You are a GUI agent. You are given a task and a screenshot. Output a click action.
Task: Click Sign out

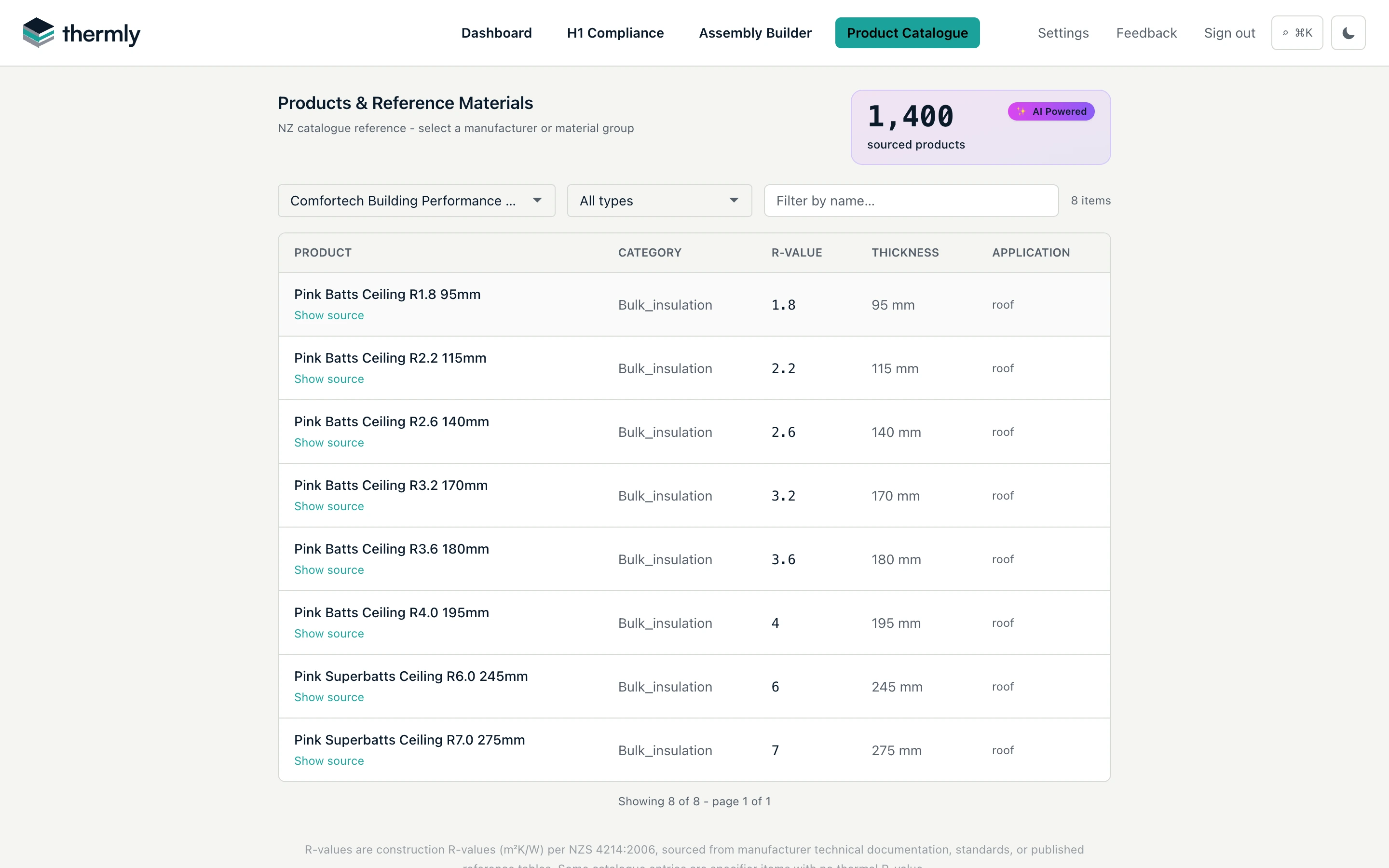point(1229,33)
